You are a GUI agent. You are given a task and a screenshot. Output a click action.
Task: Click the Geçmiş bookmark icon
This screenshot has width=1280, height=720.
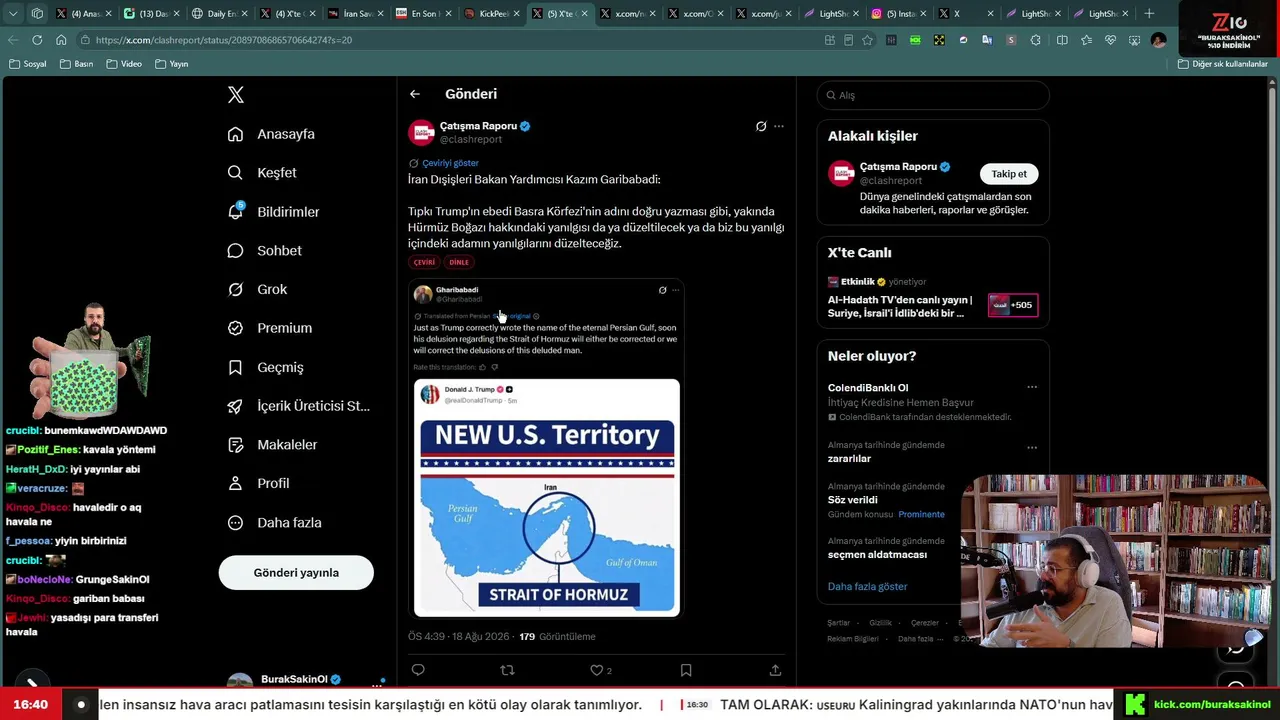pos(235,367)
